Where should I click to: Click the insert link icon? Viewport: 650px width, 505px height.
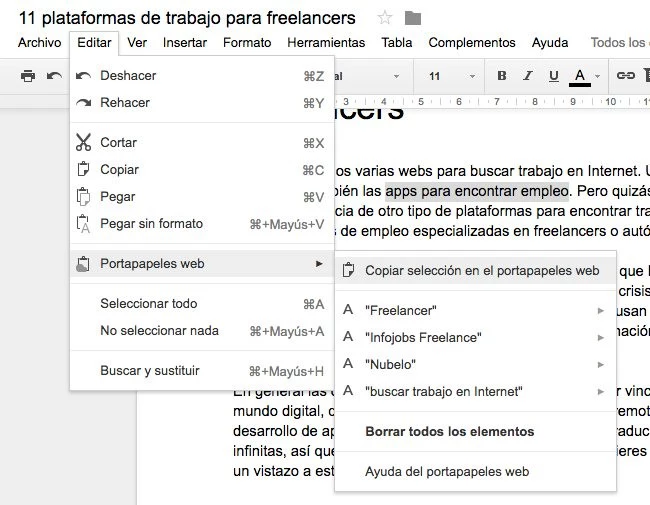click(x=626, y=76)
